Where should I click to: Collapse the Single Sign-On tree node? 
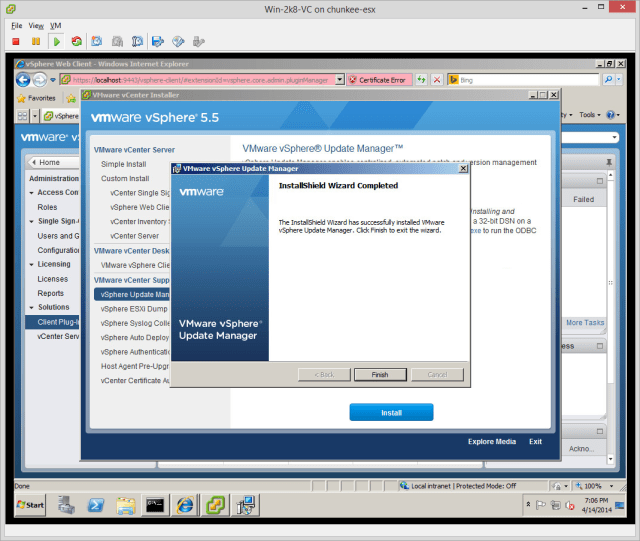(31, 222)
